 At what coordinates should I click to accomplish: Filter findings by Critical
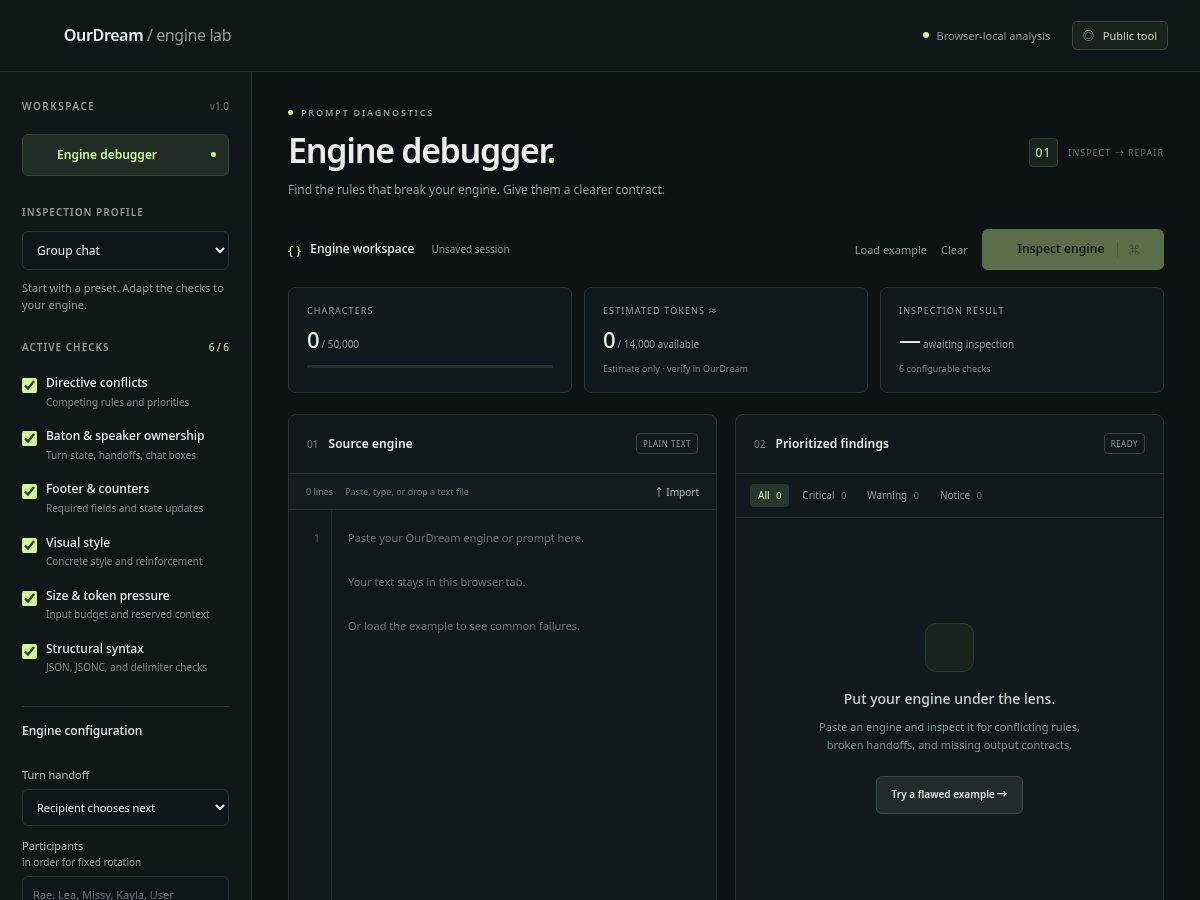pyautogui.click(x=824, y=495)
